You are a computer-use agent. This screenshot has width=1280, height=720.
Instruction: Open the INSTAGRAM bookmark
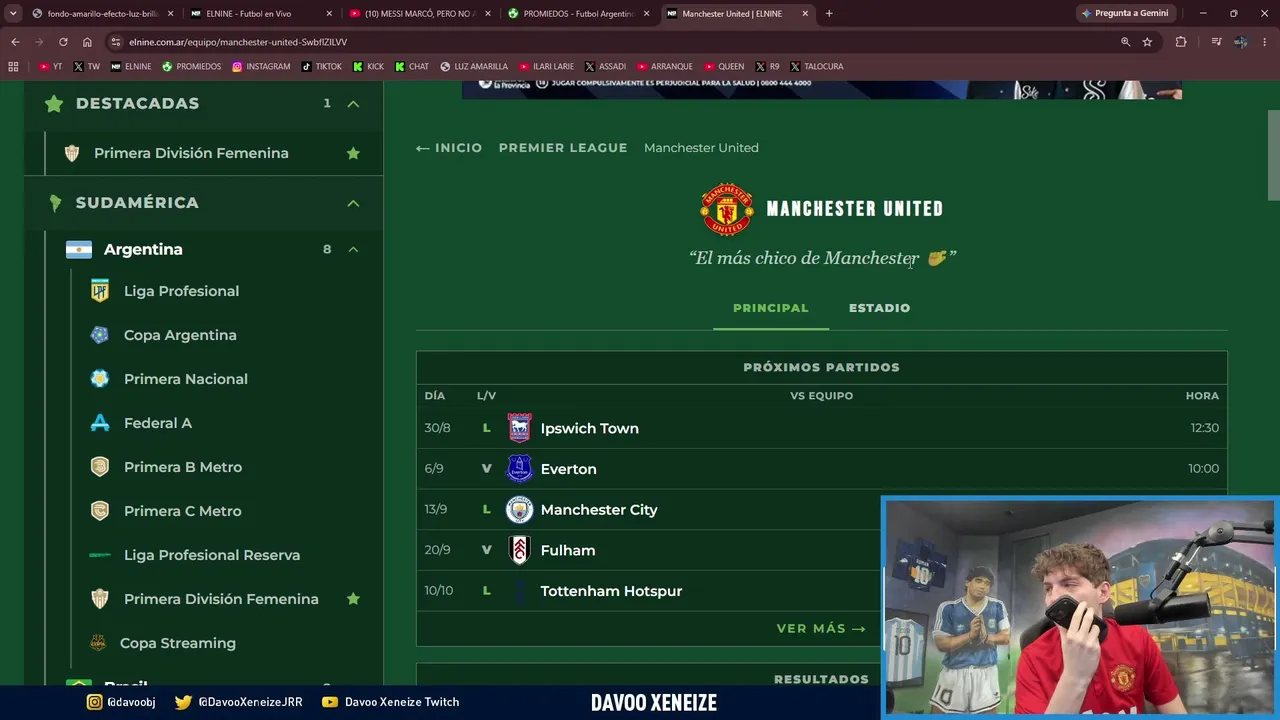(261, 67)
